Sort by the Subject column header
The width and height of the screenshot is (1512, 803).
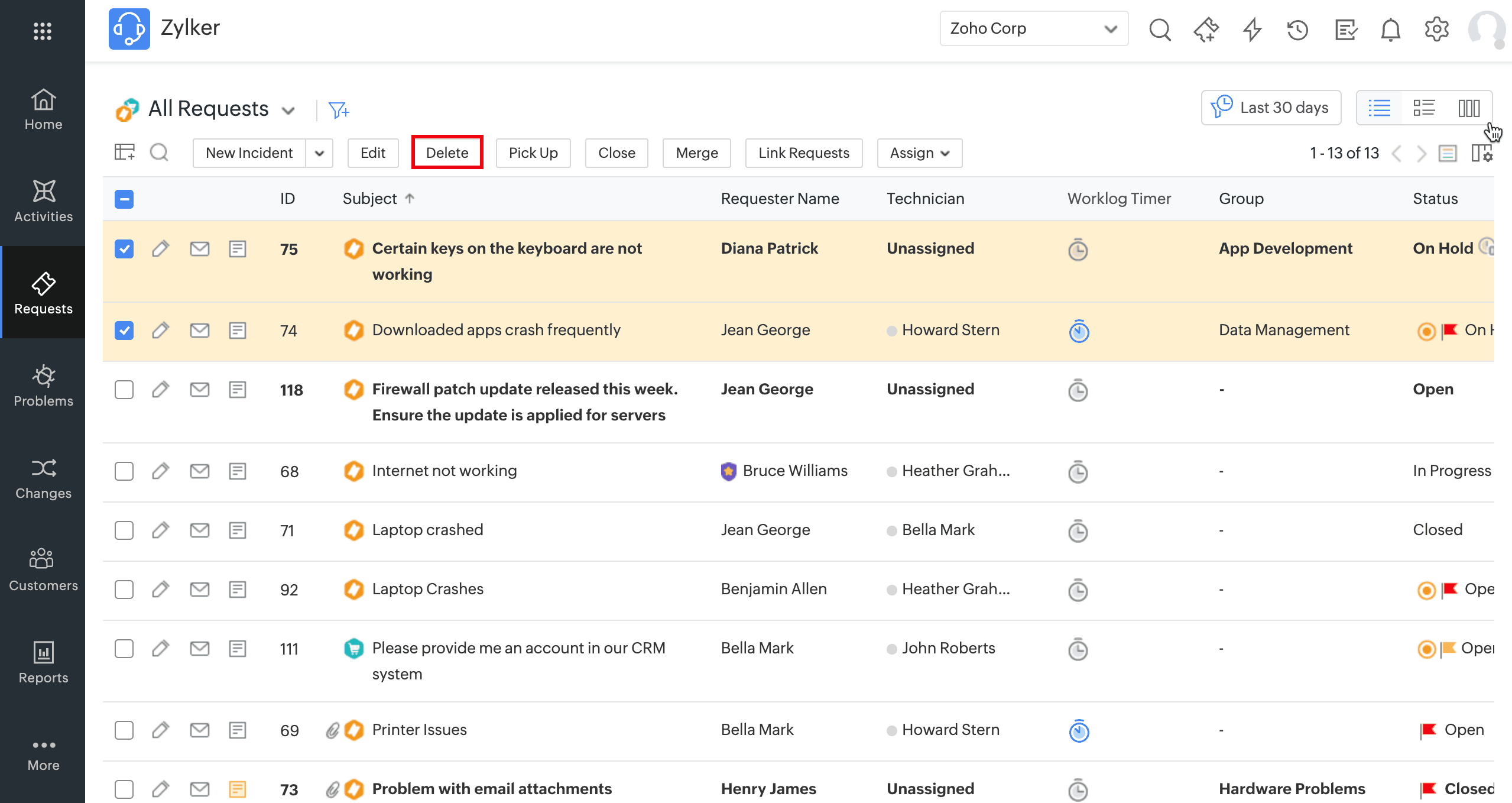point(370,199)
